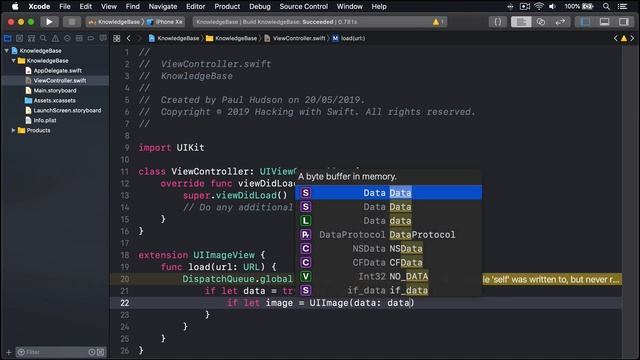Add new file with plus button
This screenshot has width=640, height=360.
[9, 352]
